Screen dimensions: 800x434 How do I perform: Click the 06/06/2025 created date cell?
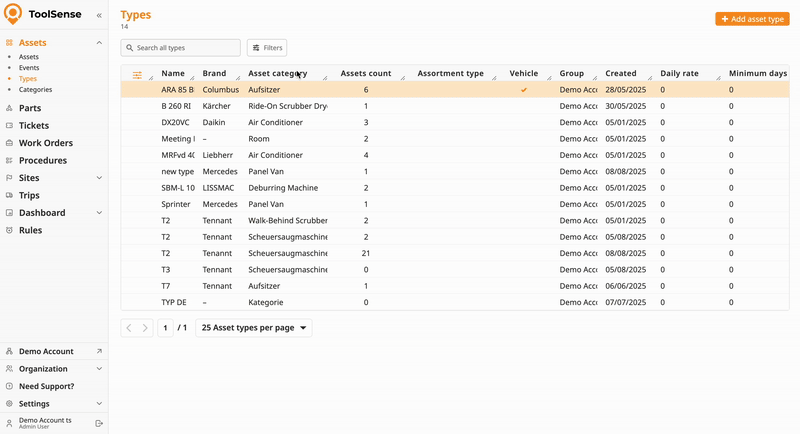(x=626, y=286)
